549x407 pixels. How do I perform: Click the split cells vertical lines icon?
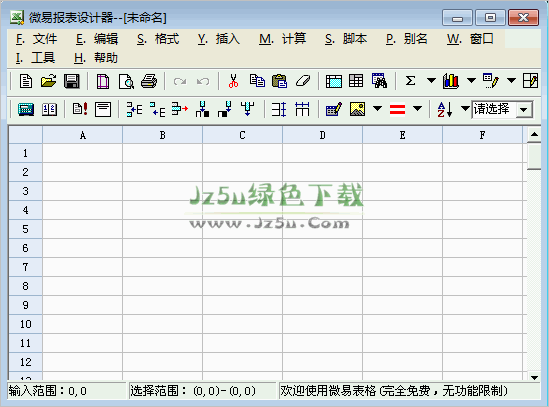coord(302,109)
